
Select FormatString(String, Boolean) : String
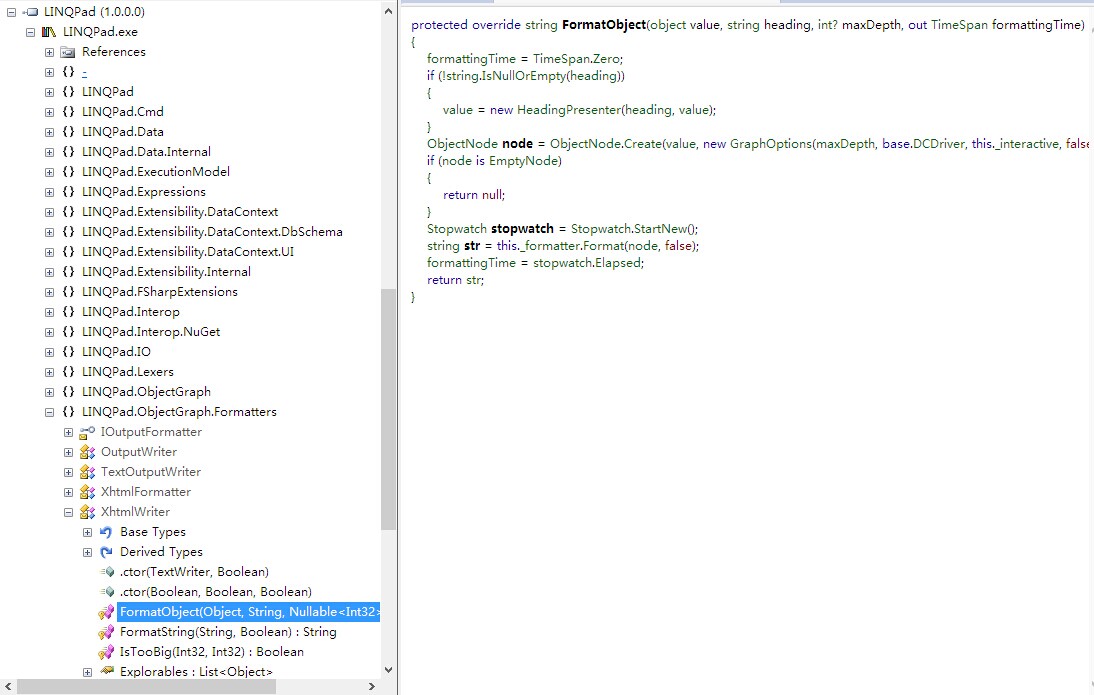coord(228,632)
